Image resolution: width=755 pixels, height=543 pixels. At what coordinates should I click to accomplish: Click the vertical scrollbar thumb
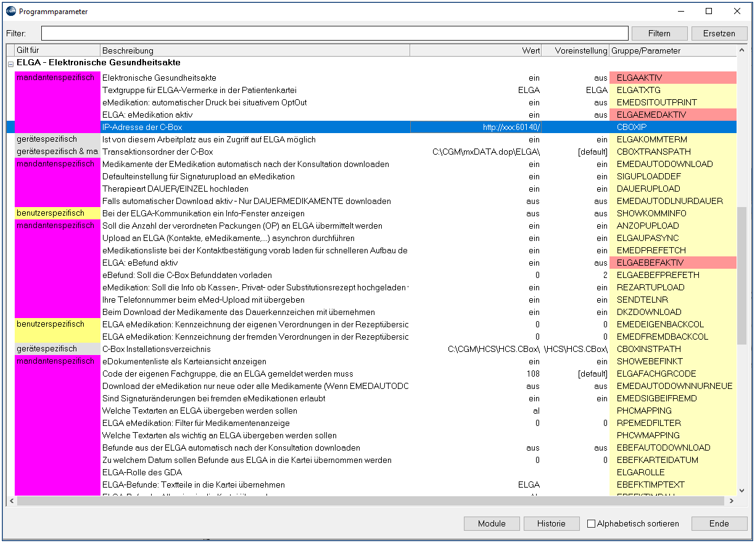point(742,275)
